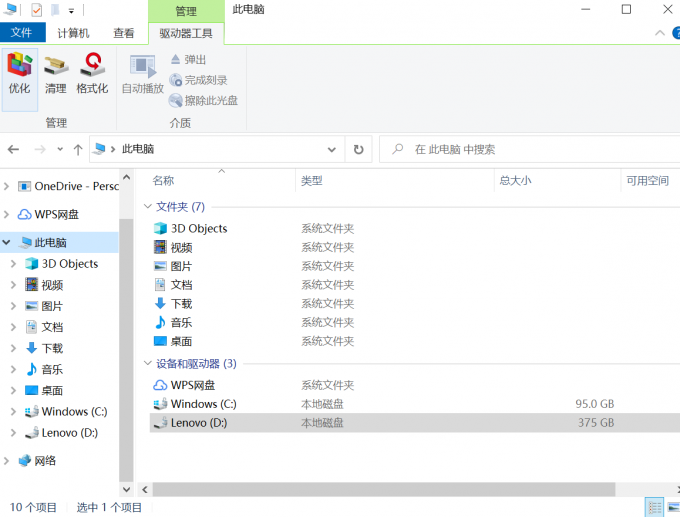The width and height of the screenshot is (680, 517).
Task: Open the 计算机 ribbon tab
Action: point(73,33)
